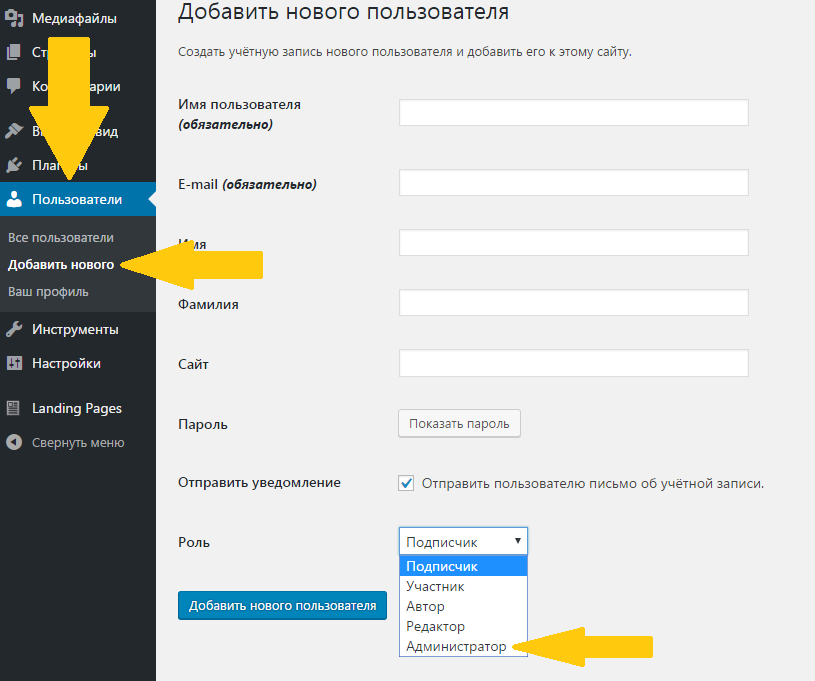
Task: Click the Показать пароль button
Action: 459,423
